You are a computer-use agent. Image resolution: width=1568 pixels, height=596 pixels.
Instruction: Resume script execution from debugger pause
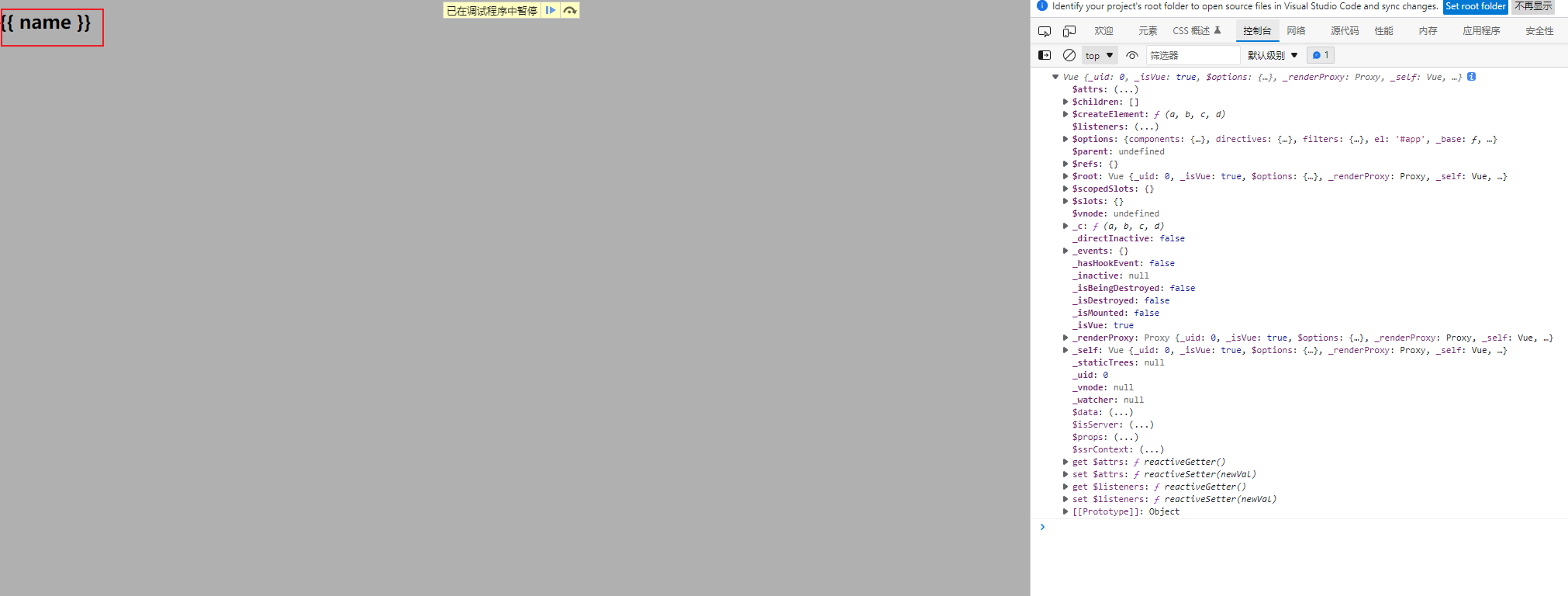tap(551, 10)
